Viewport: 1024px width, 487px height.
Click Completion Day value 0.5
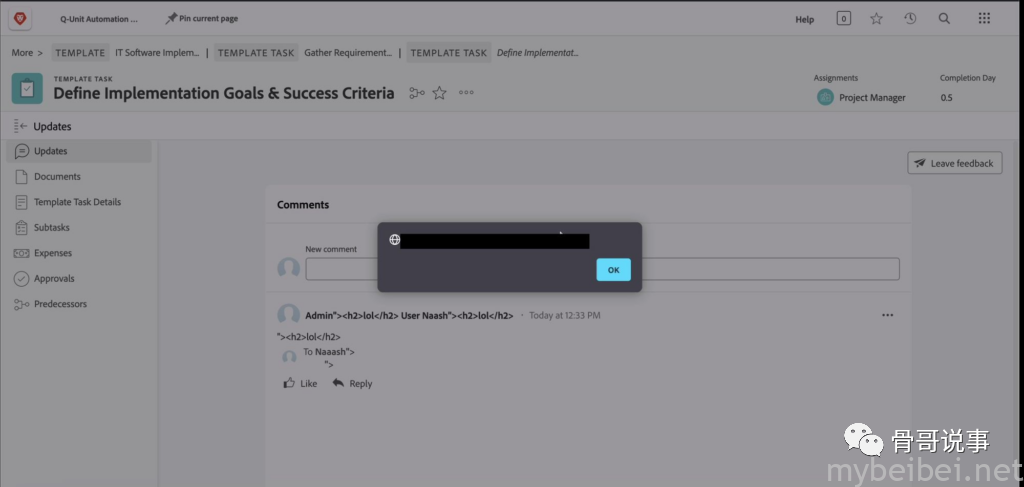click(x=946, y=97)
